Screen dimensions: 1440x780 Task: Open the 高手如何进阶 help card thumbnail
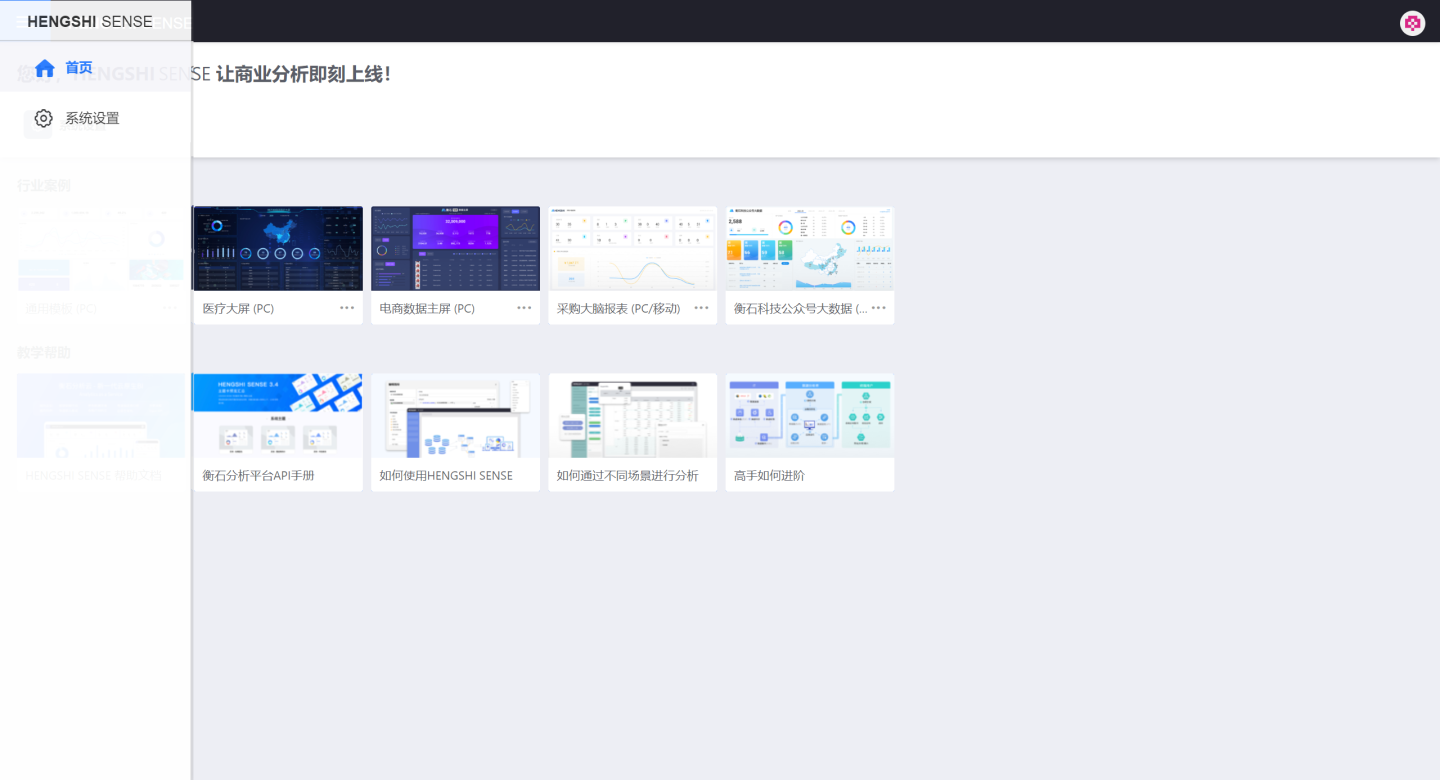tap(809, 416)
